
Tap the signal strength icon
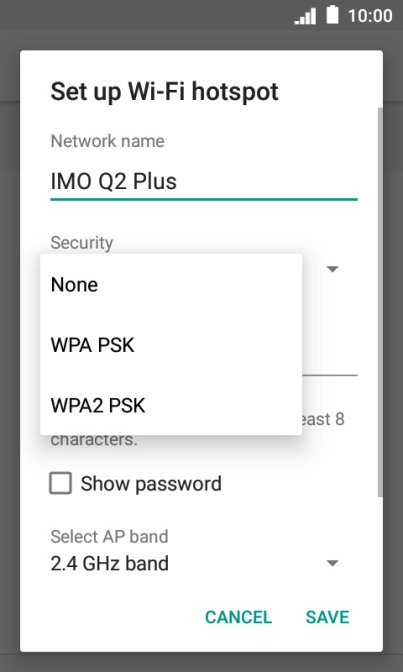[305, 16]
